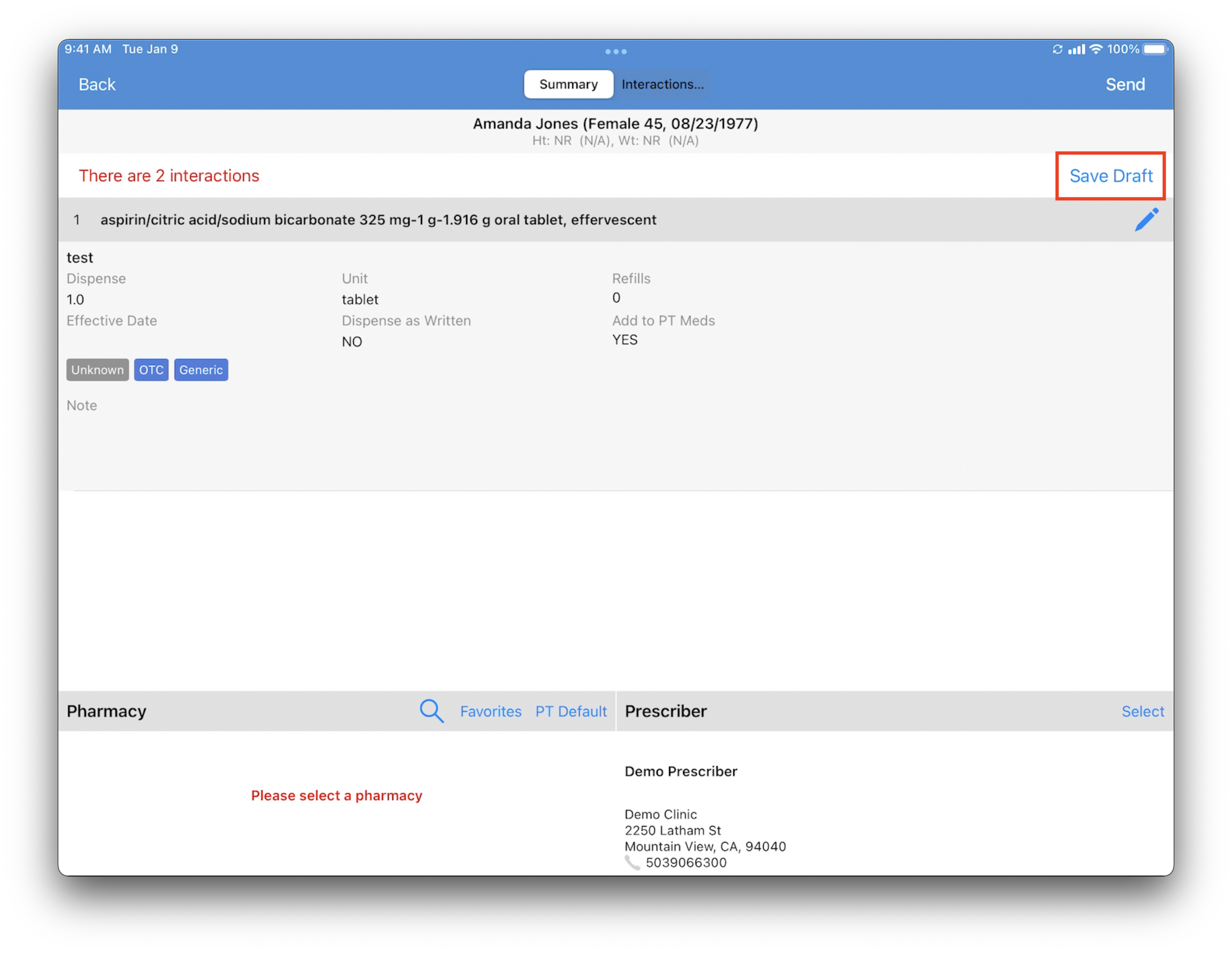Image resolution: width=1232 pixels, height=953 pixels.
Task: Tap the Prescriber section header
Action: point(665,711)
